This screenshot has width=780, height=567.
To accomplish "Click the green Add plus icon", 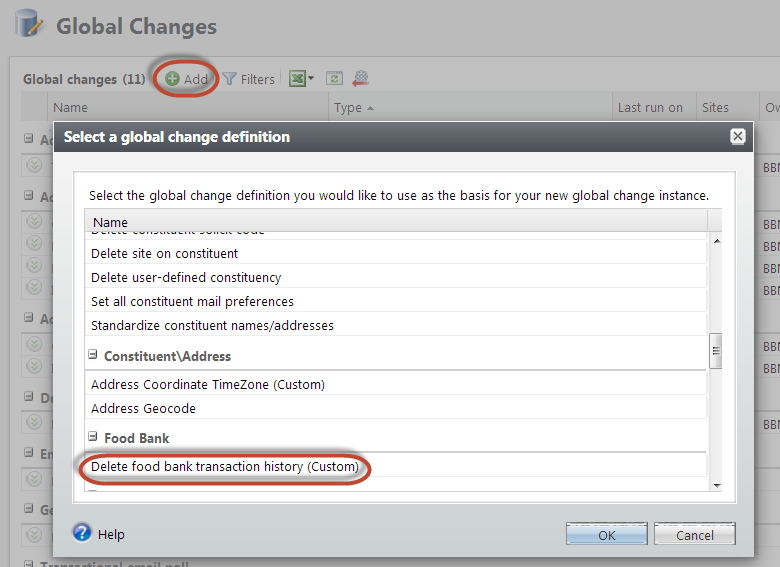I will click(173, 79).
